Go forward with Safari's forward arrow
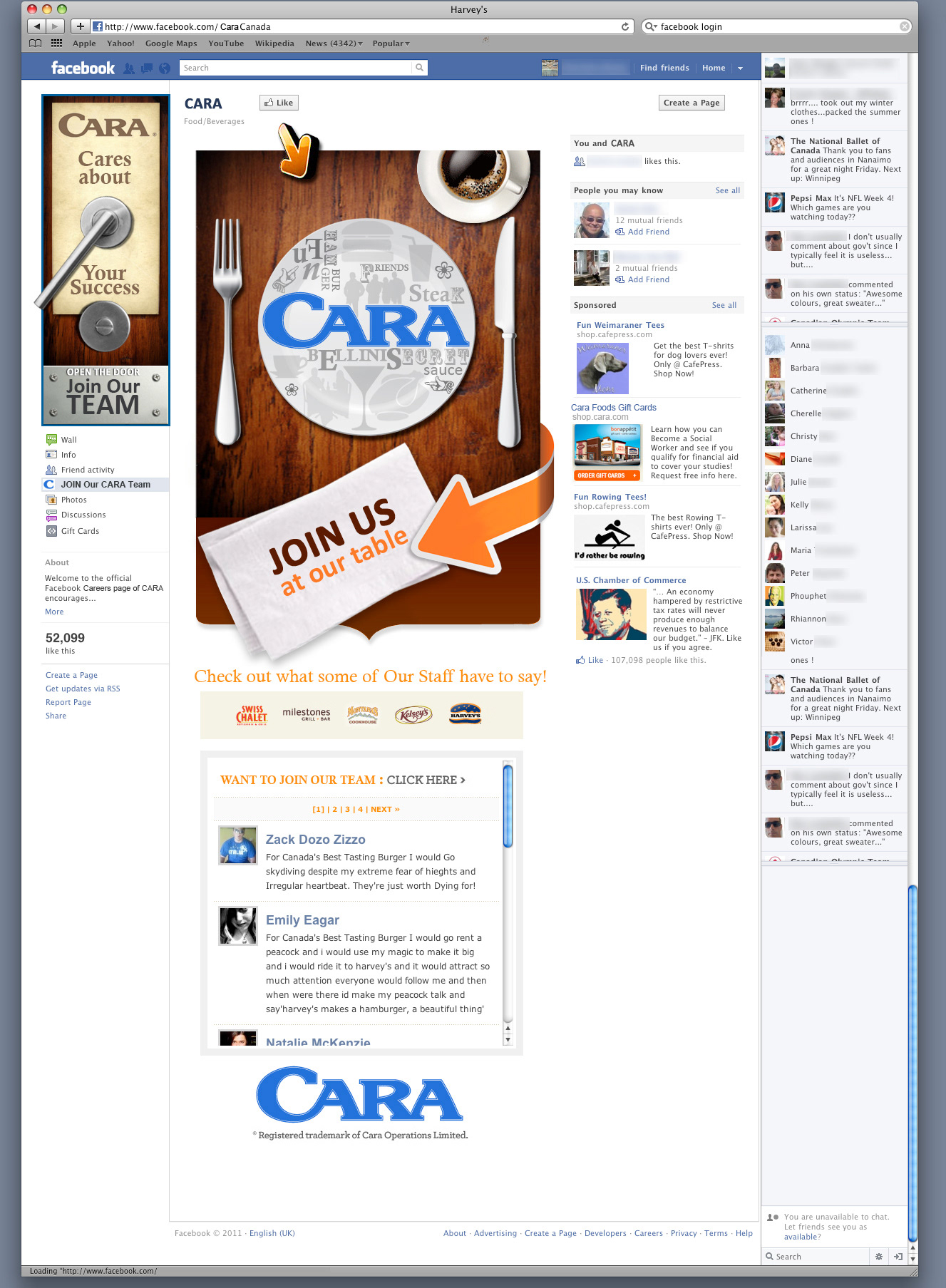This screenshot has height=1288, width=946. point(55,26)
